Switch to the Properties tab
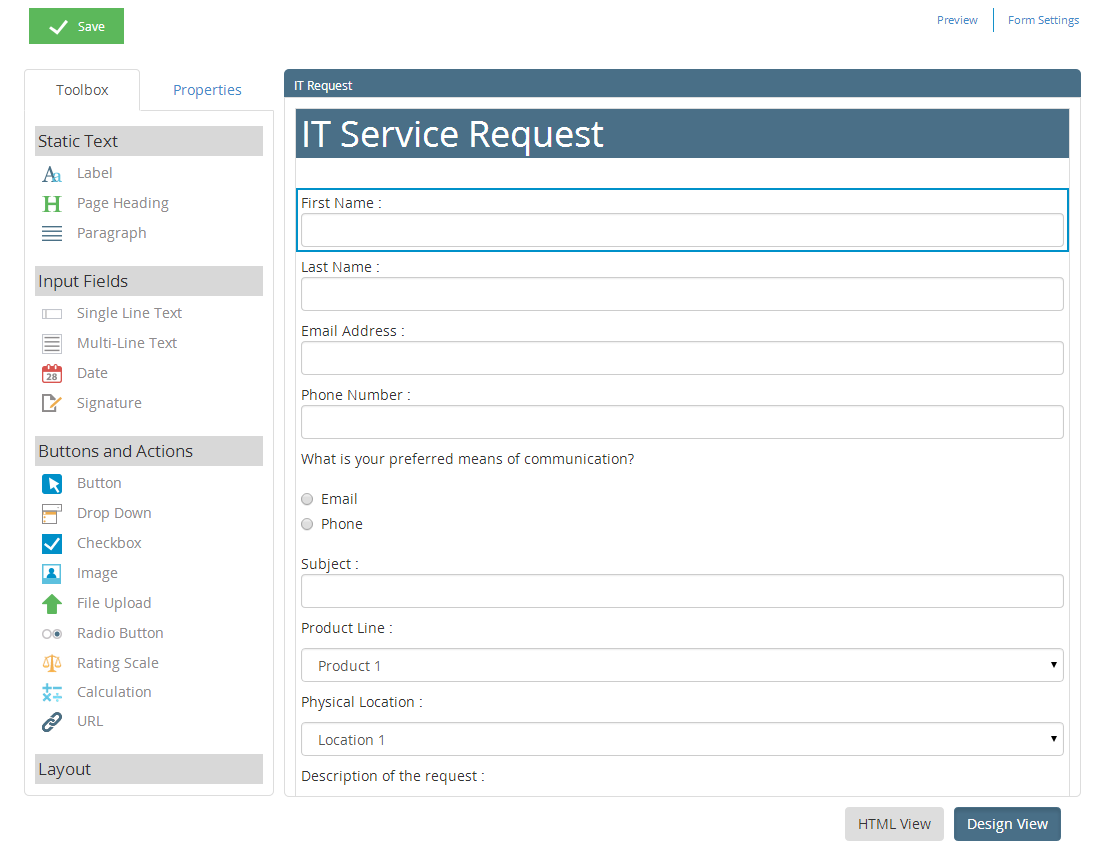Viewport: 1101px width, 863px height. click(x=207, y=90)
